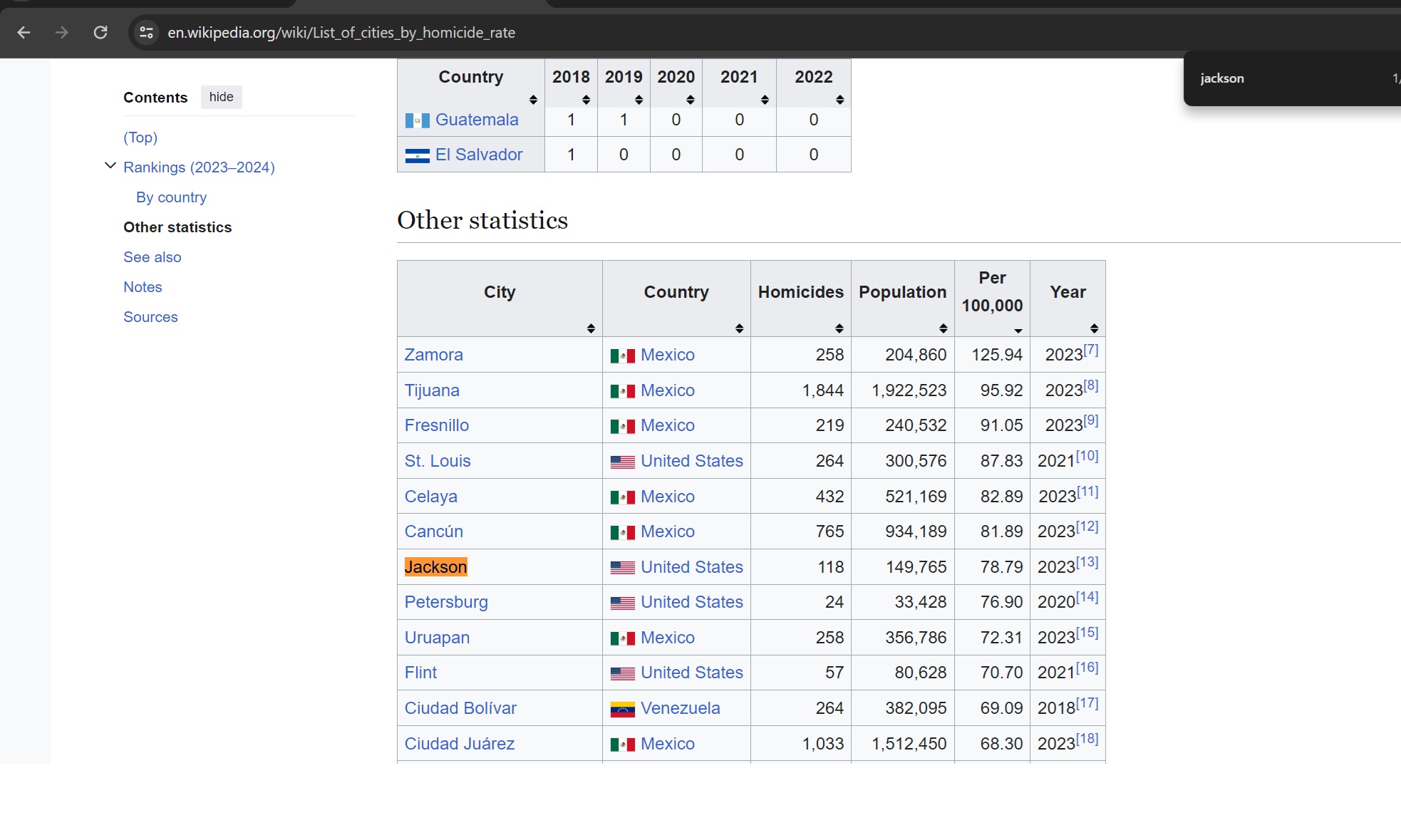The image size is (1401, 840).
Task: Hide the Contents sidebar
Action: point(221,97)
